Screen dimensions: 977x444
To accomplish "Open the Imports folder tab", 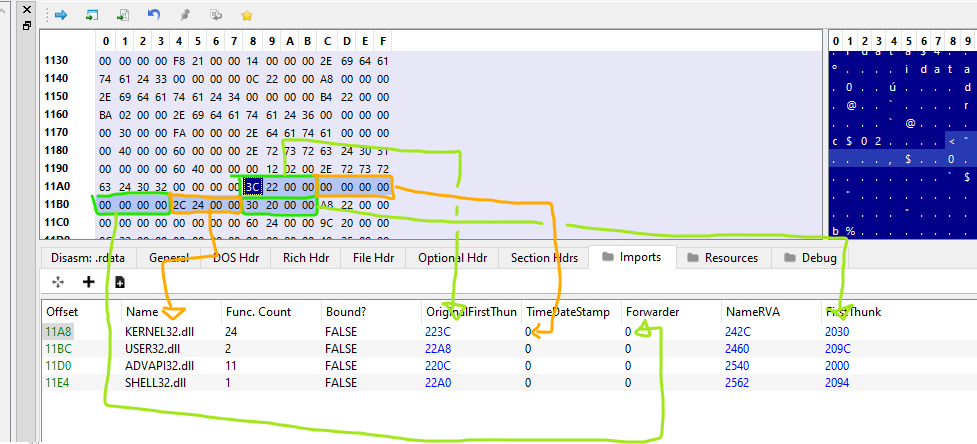I will 632,257.
